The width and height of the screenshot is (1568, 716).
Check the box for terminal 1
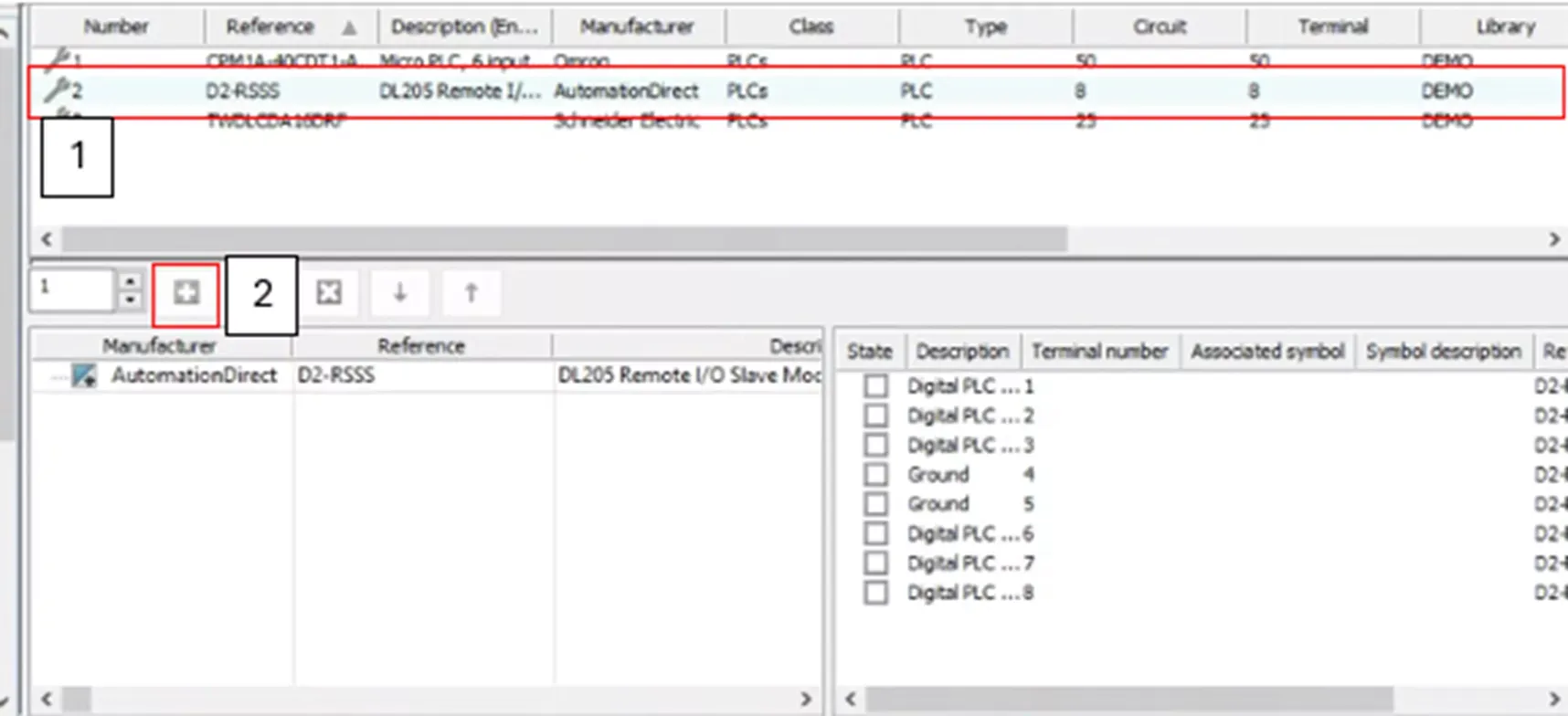(x=875, y=386)
